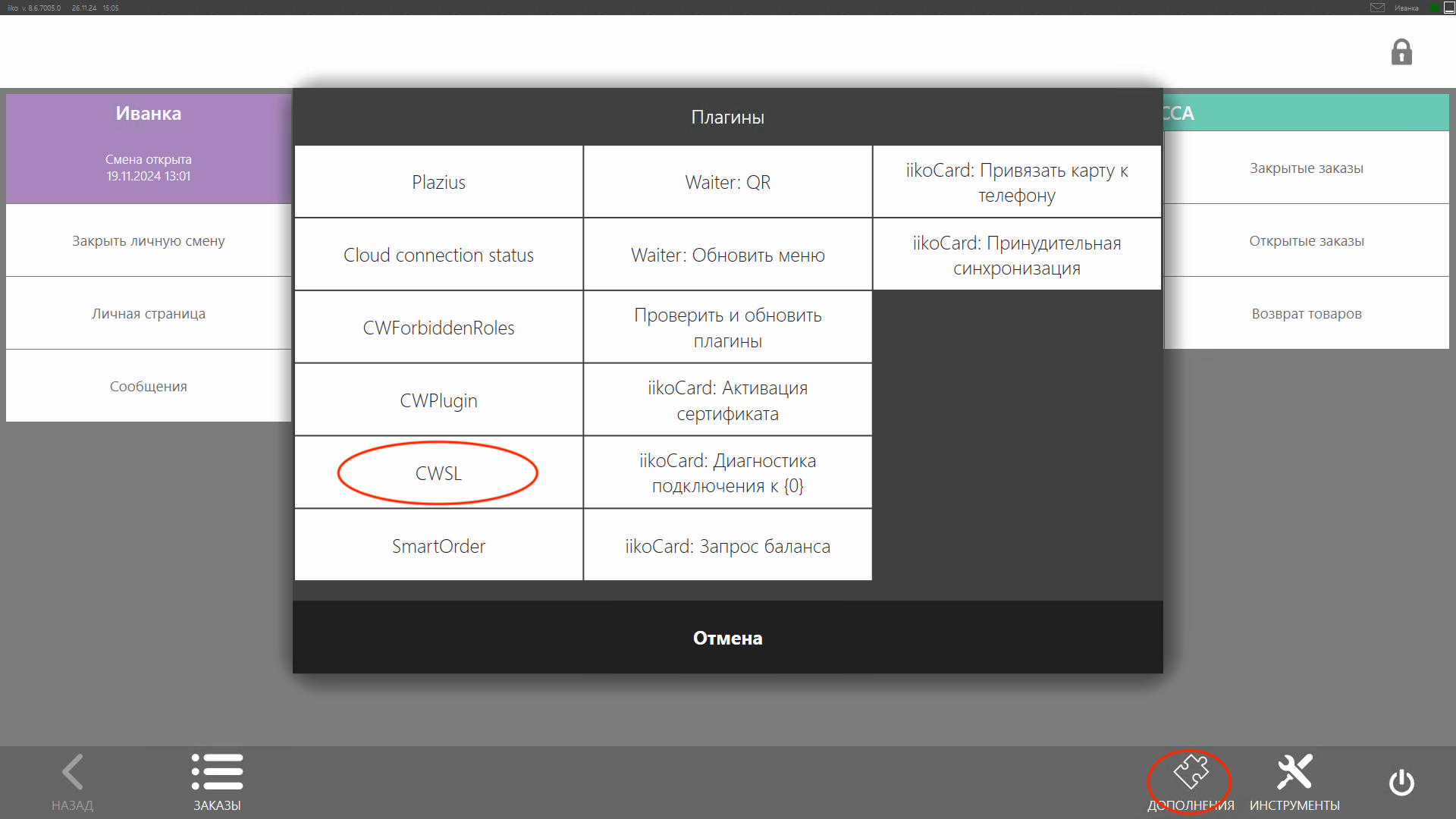Select the CWSL plugin
The height and width of the screenshot is (819, 1456).
[x=438, y=473]
